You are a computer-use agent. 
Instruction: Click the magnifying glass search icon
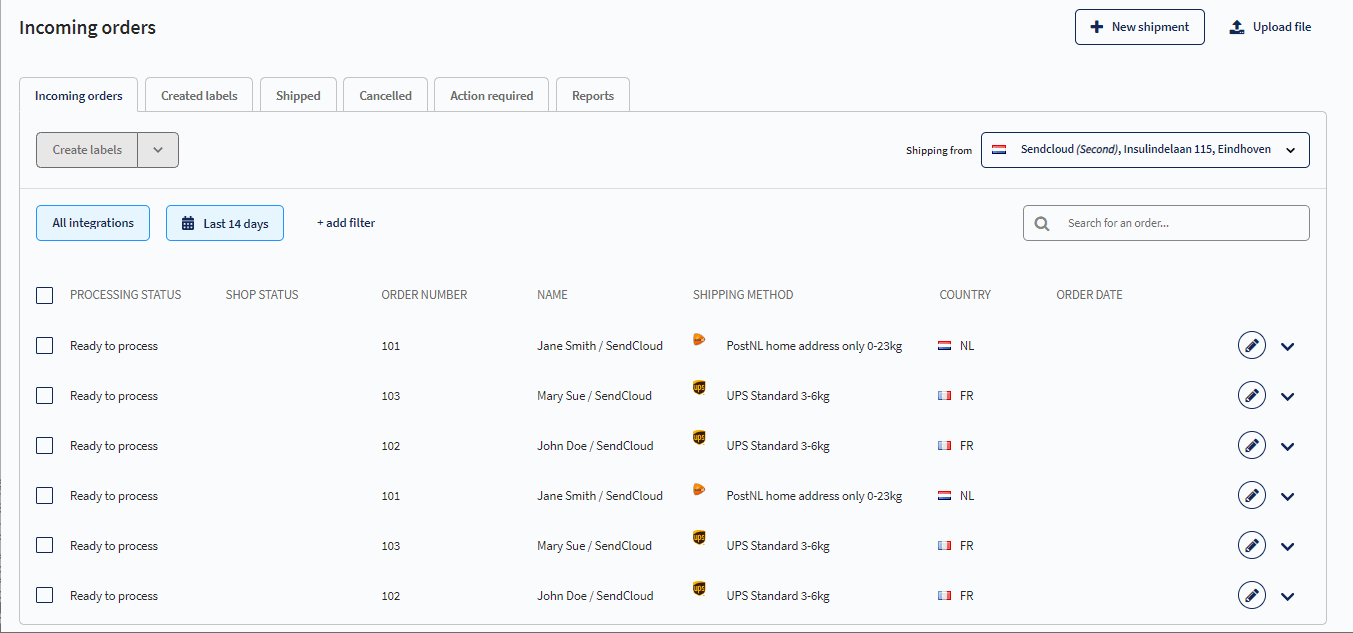tap(1042, 224)
